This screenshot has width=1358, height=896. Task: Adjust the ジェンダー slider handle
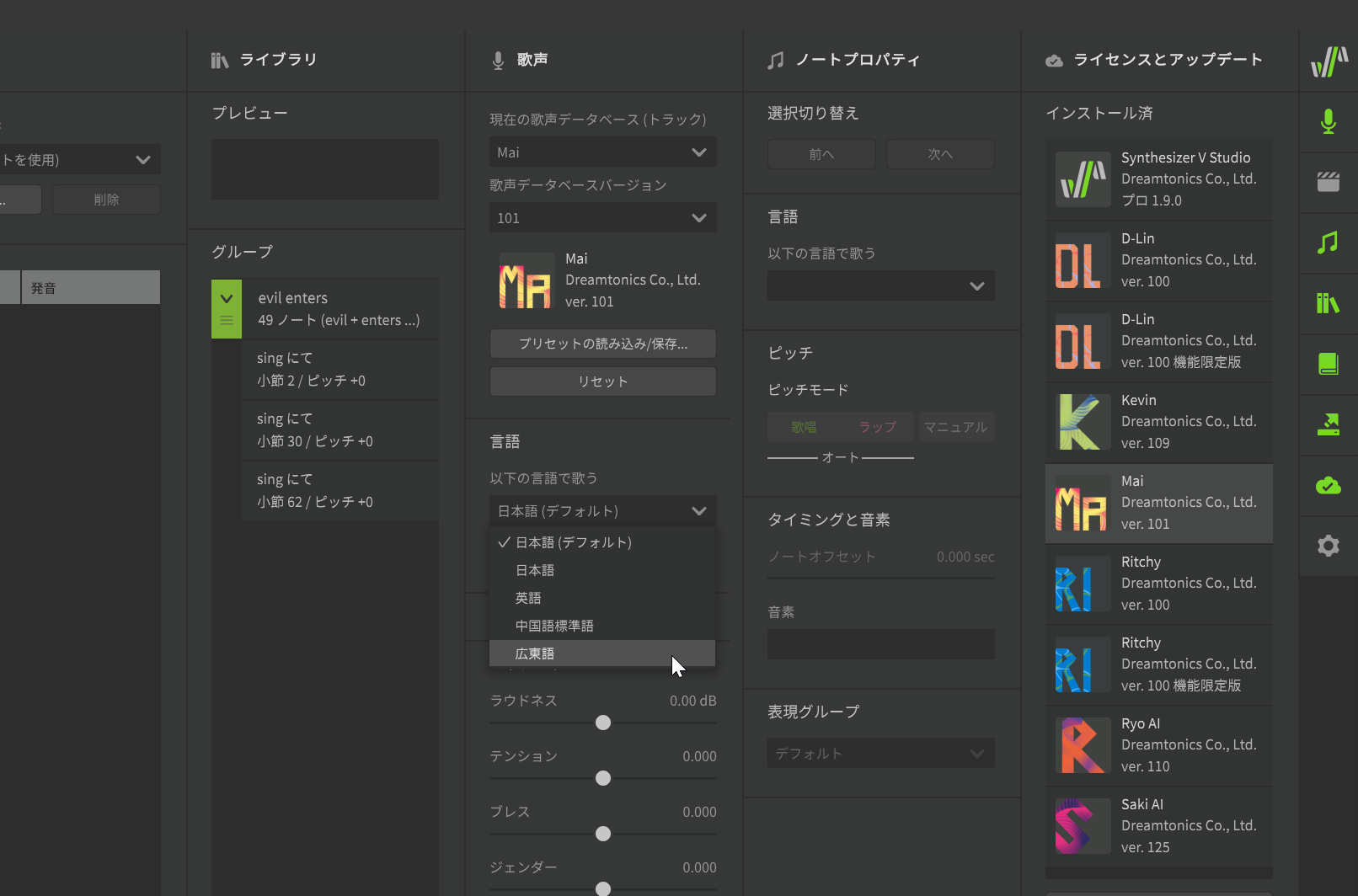pyautogui.click(x=603, y=888)
